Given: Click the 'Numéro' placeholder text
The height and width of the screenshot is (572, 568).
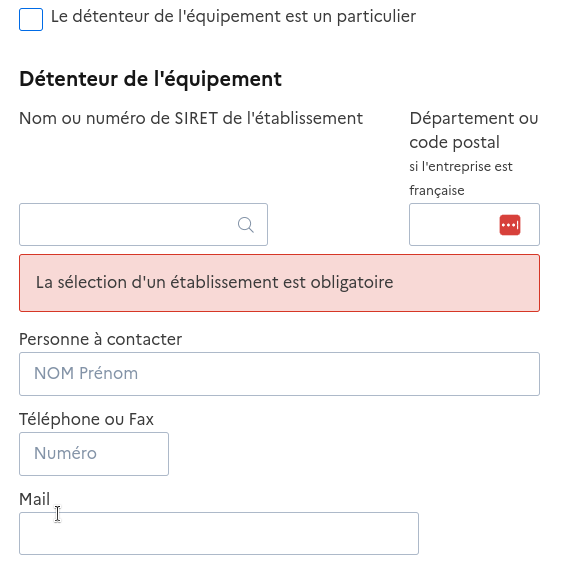Looking at the screenshot, I should click(x=65, y=453).
